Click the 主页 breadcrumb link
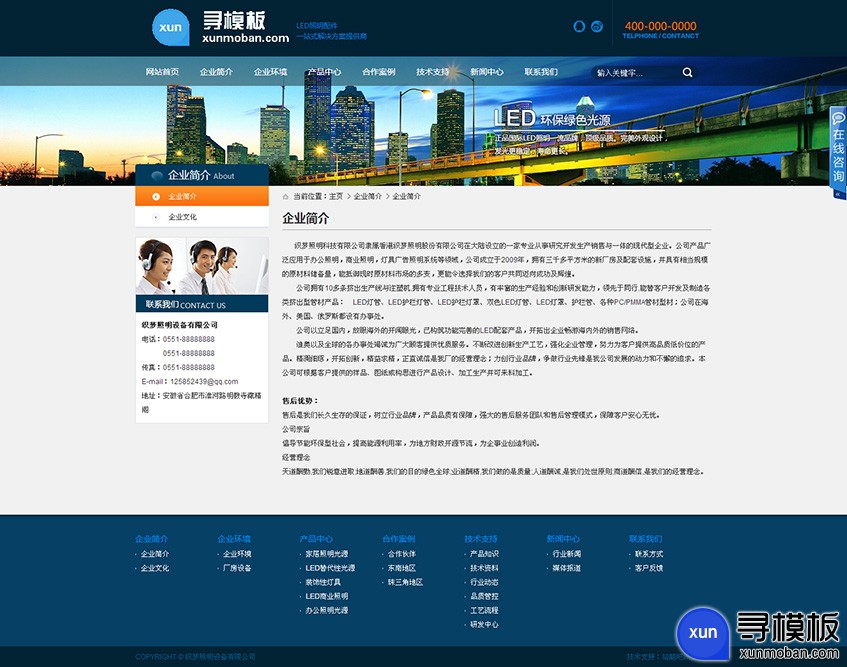The height and width of the screenshot is (667, 847). point(336,197)
